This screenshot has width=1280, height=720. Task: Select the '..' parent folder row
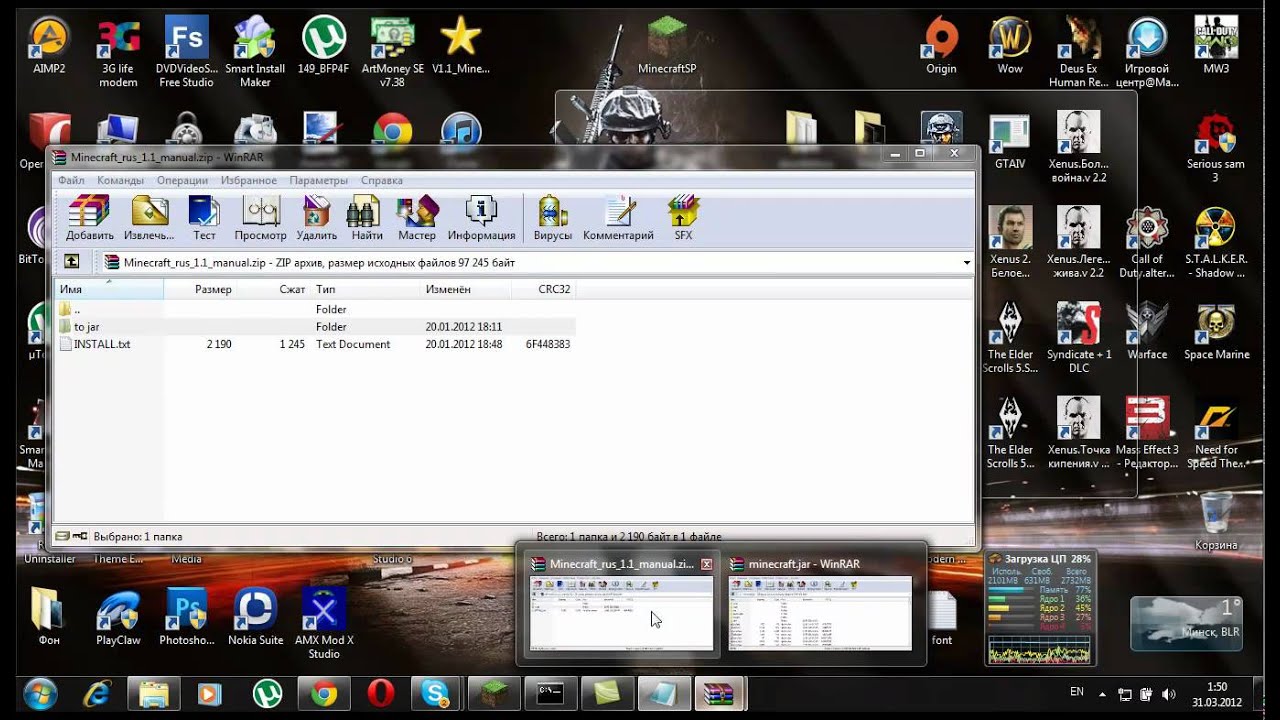[316, 310]
